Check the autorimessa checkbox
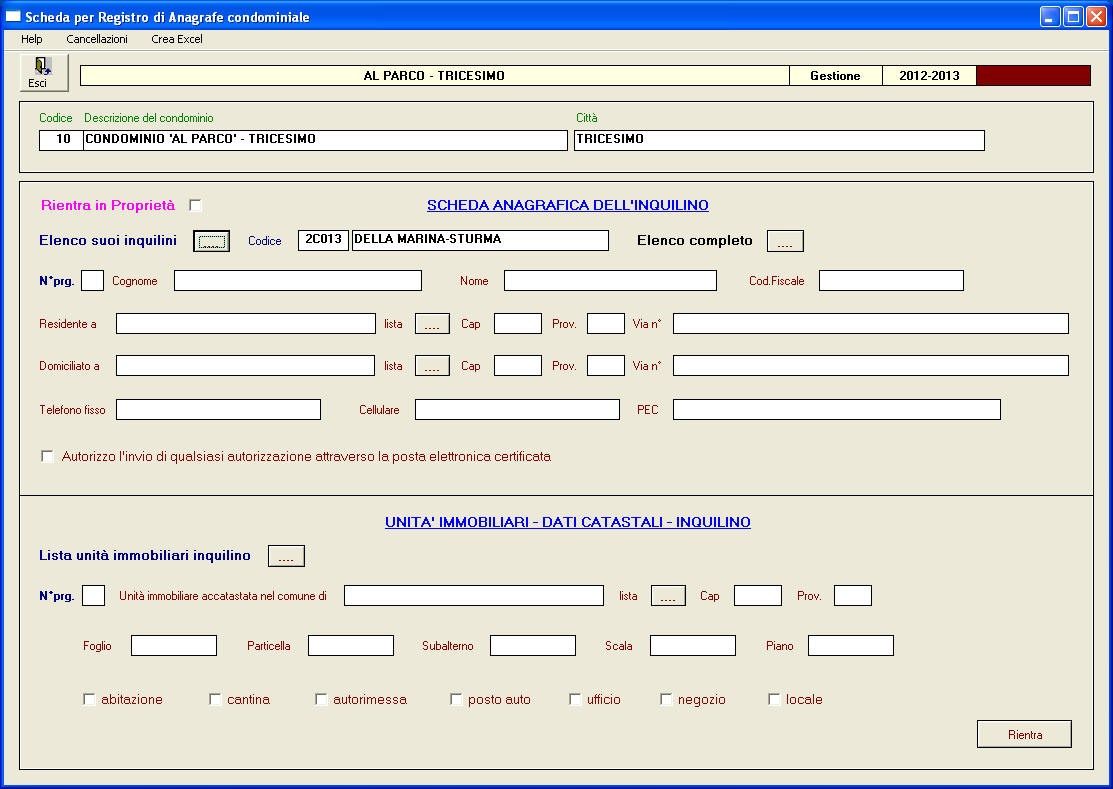Screen dimensions: 1113x789 pos(321,700)
